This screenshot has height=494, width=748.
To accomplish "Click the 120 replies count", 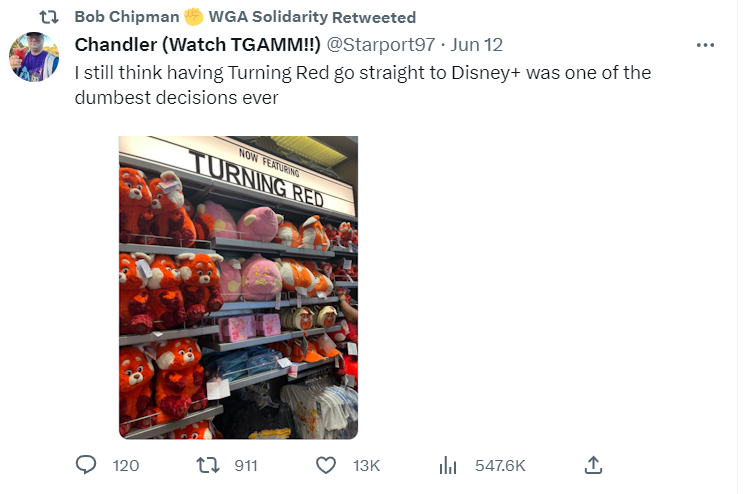I will coord(126,465).
